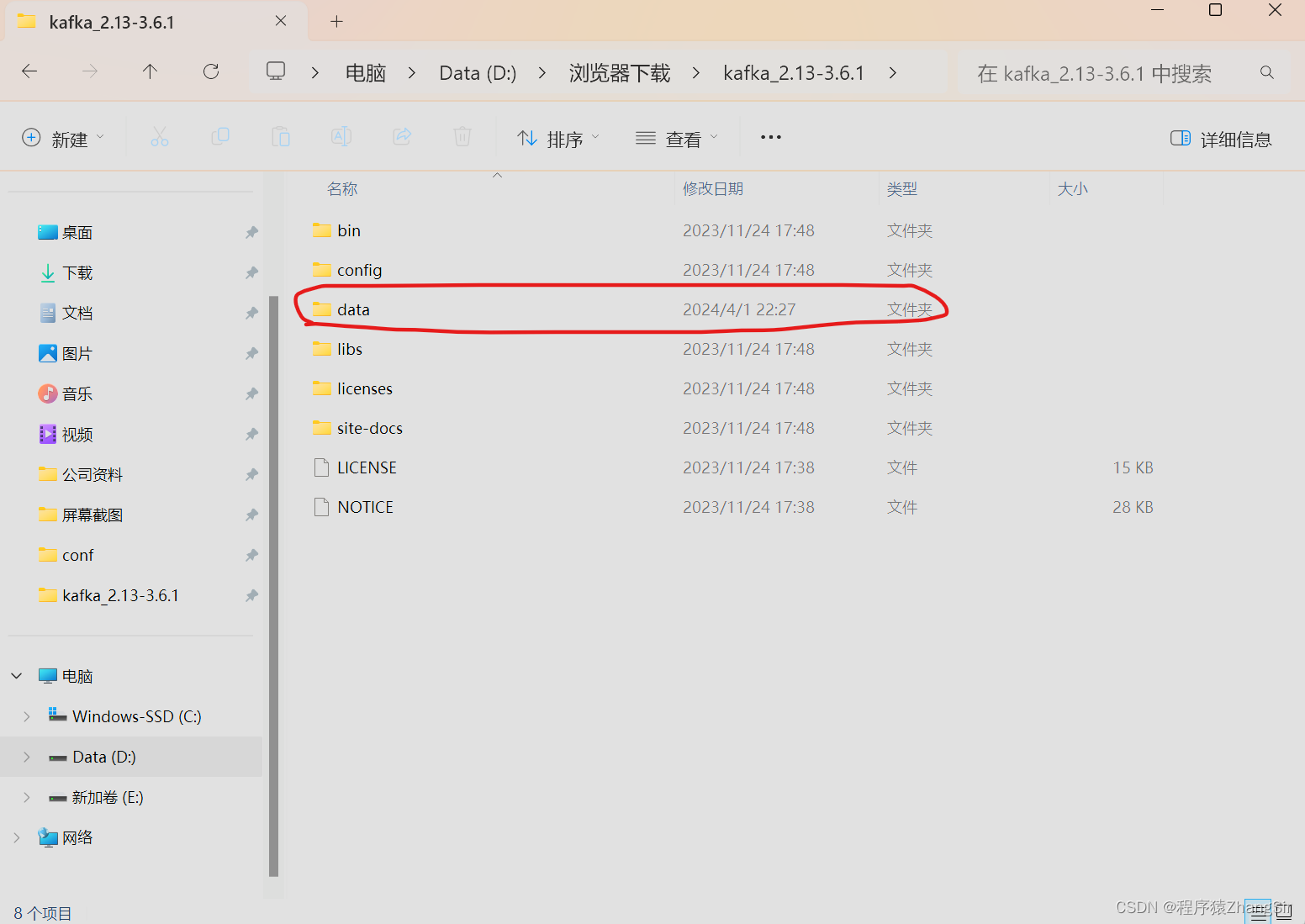Open a new tab with plus button
The image size is (1305, 924).
(336, 22)
